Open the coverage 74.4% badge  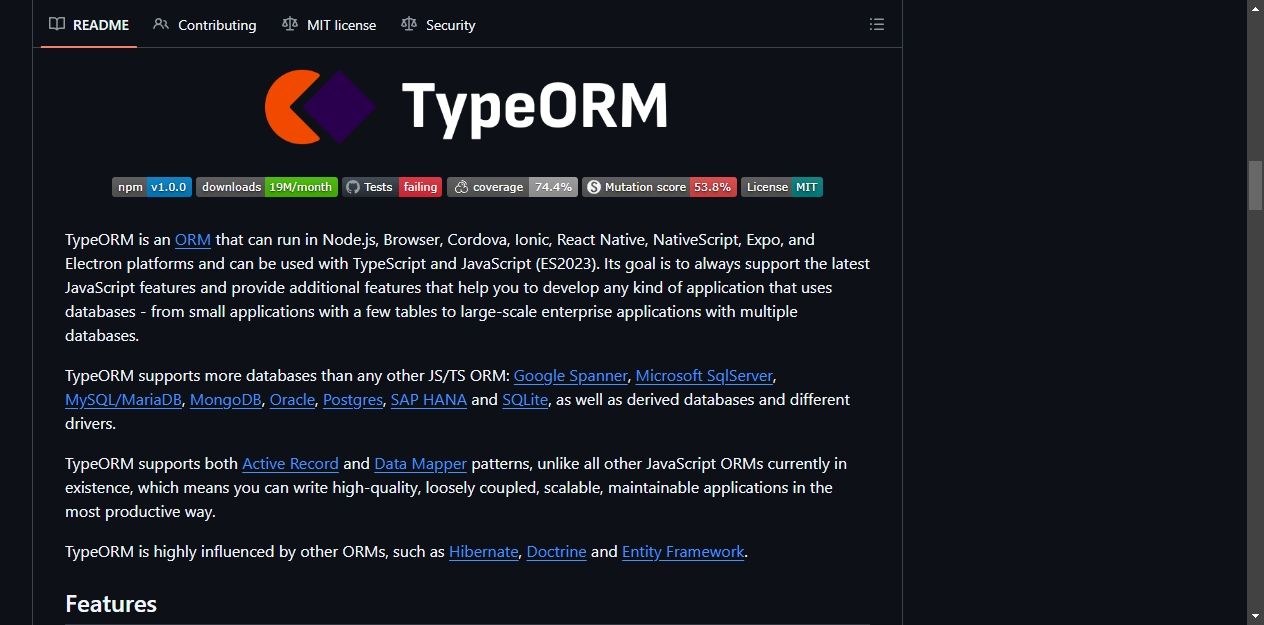tap(512, 187)
